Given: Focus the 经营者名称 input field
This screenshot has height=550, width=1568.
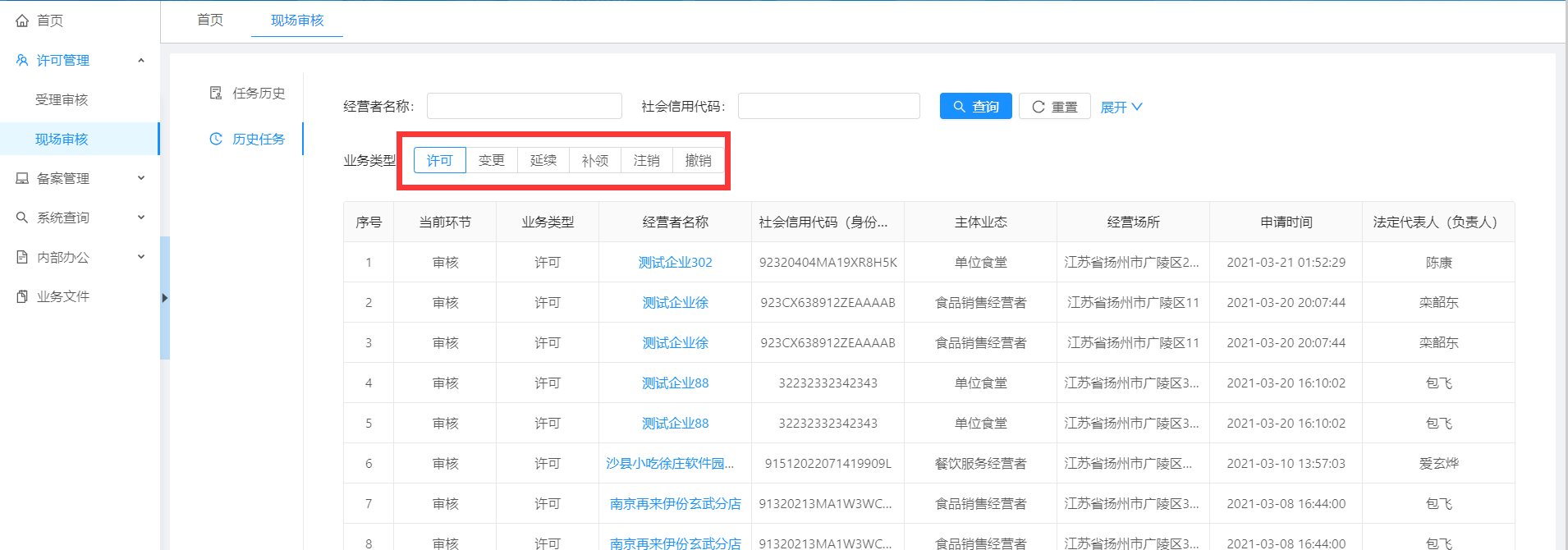Looking at the screenshot, I should (524, 106).
